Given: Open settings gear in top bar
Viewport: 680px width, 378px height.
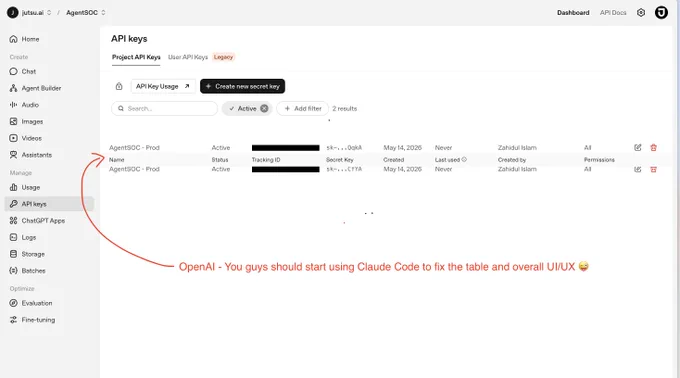Looking at the screenshot, I should click(641, 13).
